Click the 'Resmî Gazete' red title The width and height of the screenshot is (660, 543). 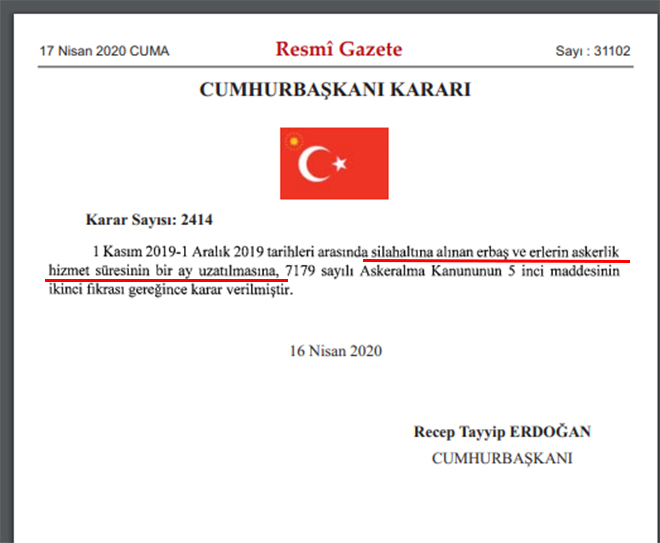[x=339, y=49]
